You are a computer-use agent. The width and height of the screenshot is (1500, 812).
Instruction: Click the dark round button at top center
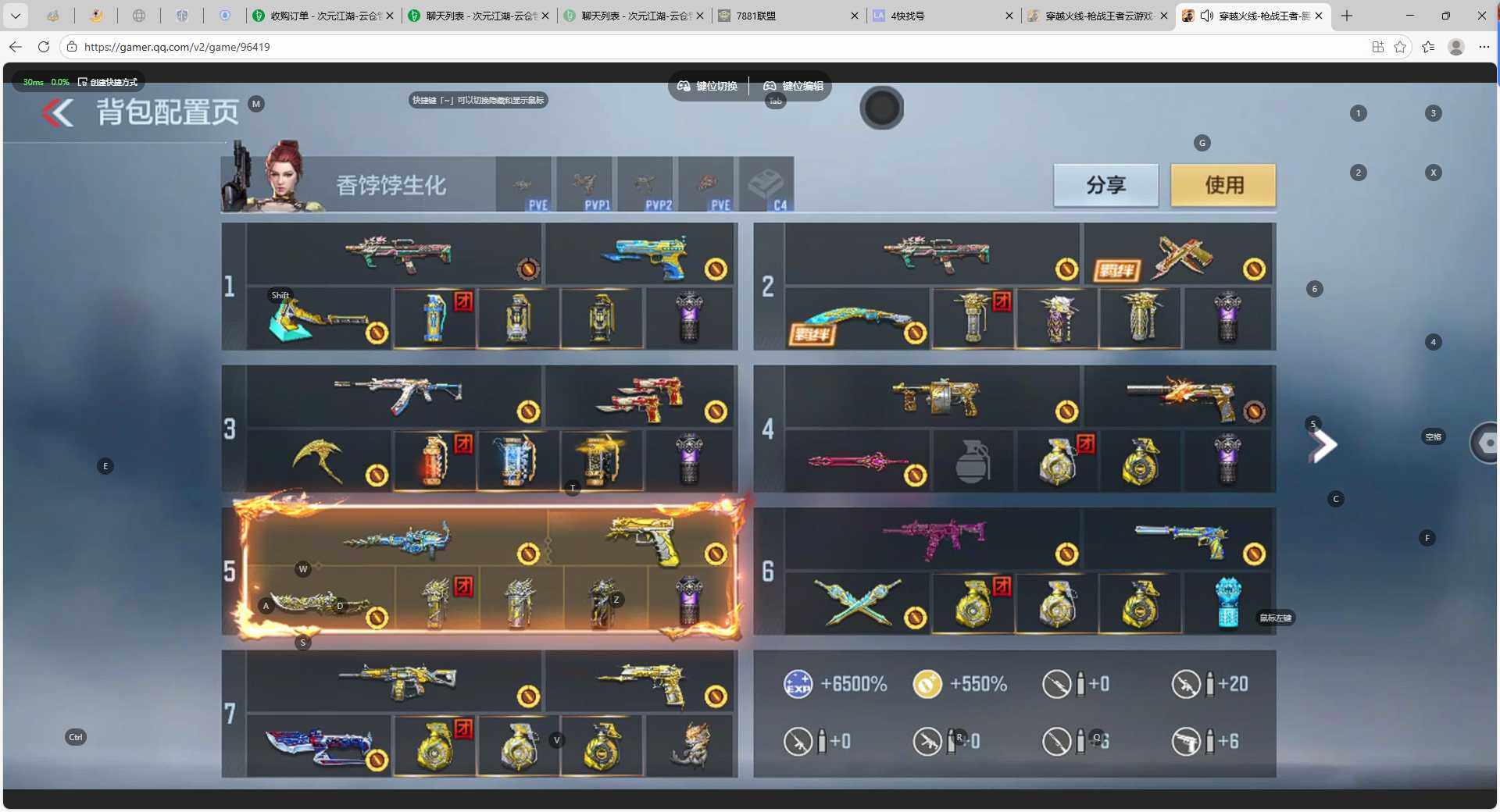[881, 108]
